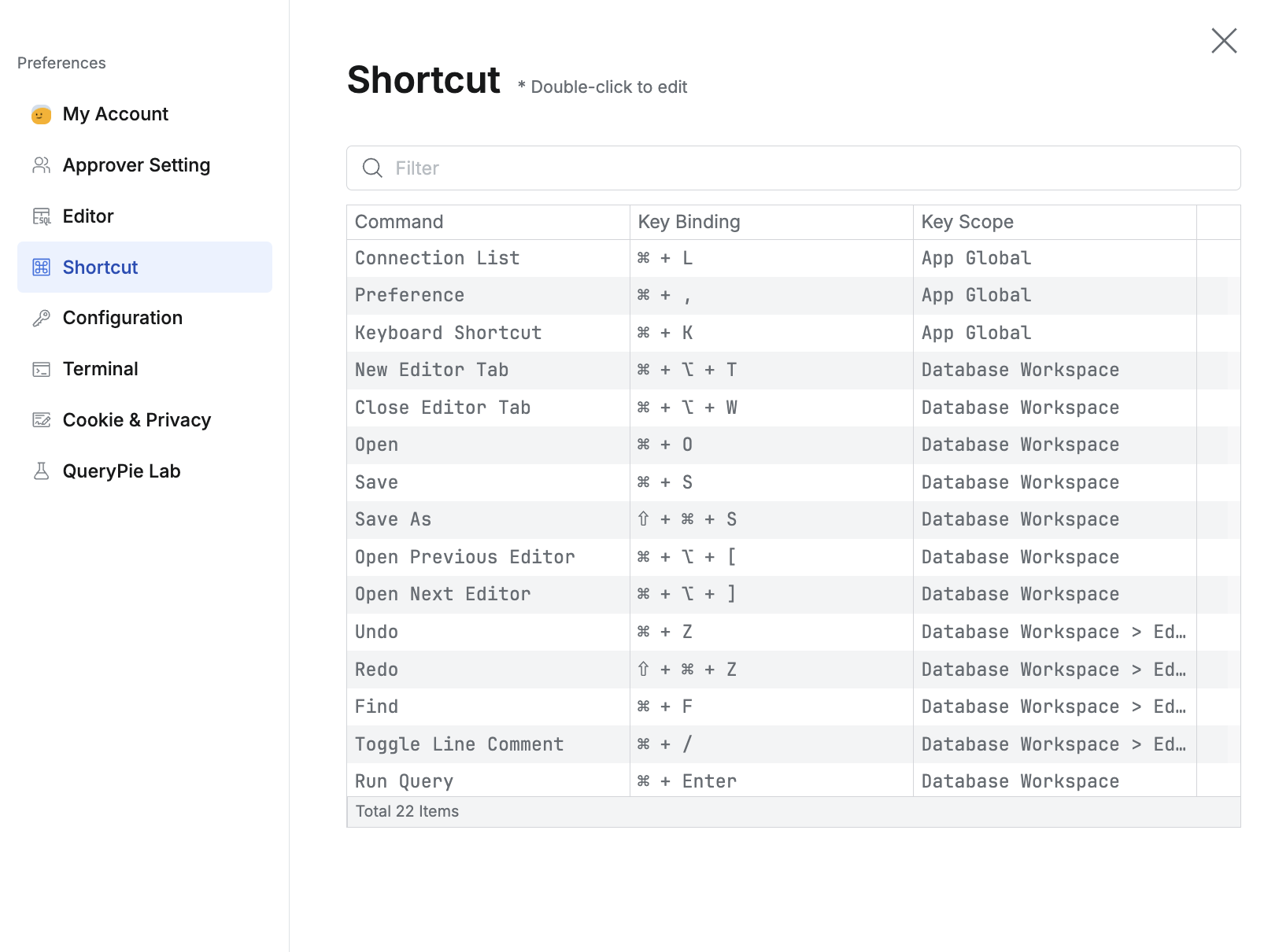The image size is (1264, 952).
Task: Select the Editor SQL icon
Action: click(x=42, y=216)
